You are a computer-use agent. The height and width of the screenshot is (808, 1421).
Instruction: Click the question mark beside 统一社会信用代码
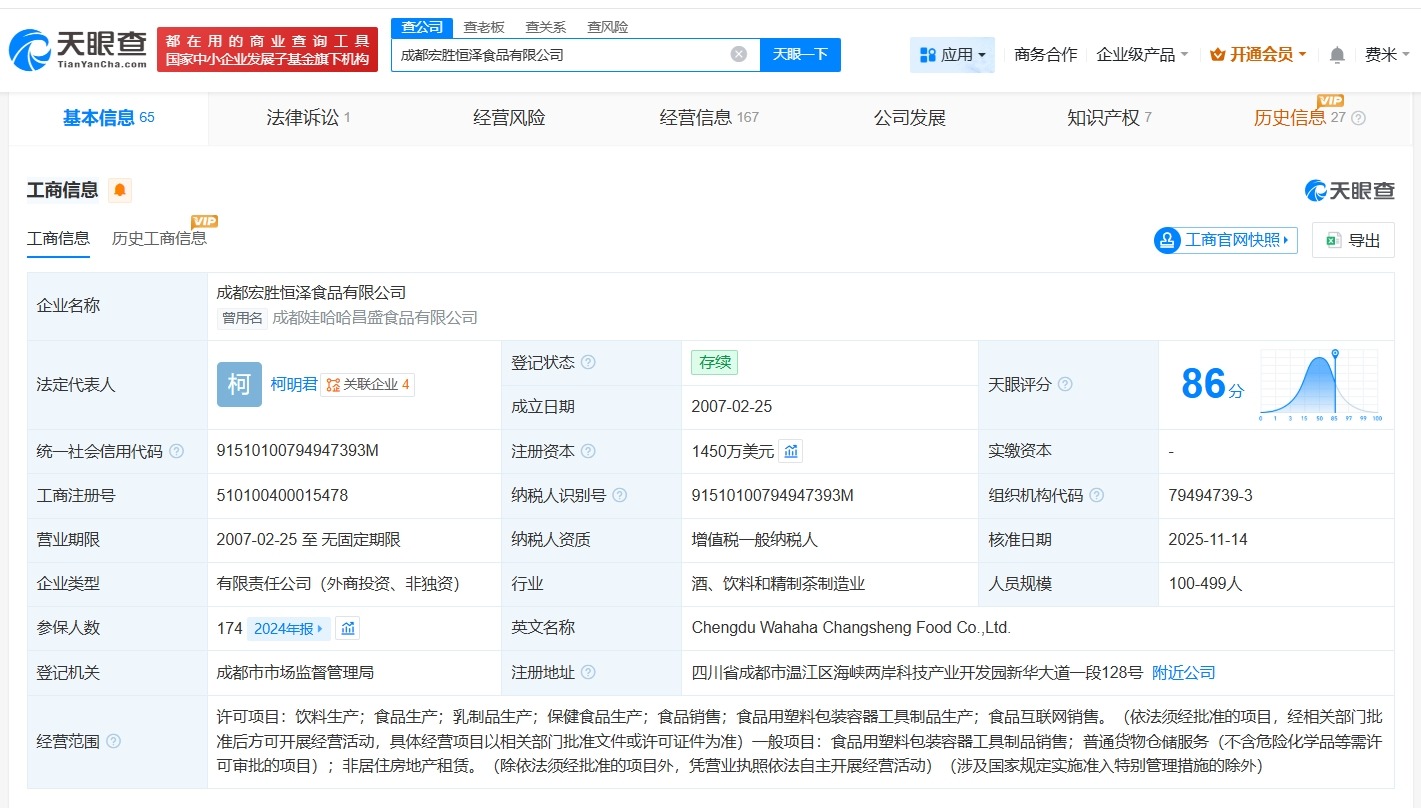coord(178,451)
